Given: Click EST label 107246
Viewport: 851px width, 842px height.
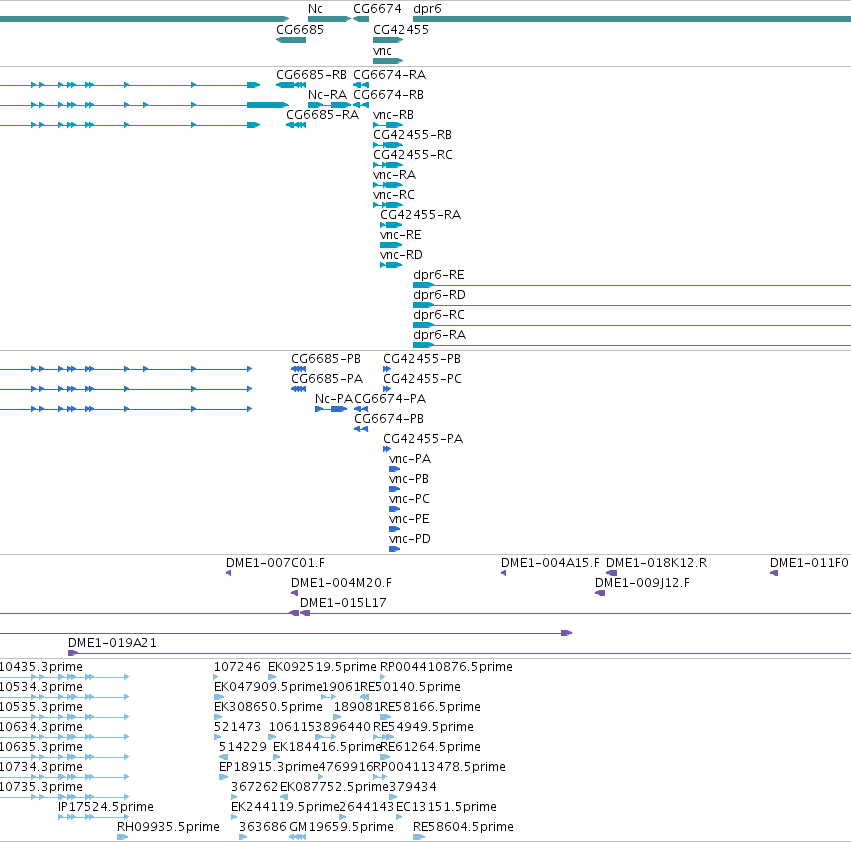Looking at the screenshot, I should 237,667.
